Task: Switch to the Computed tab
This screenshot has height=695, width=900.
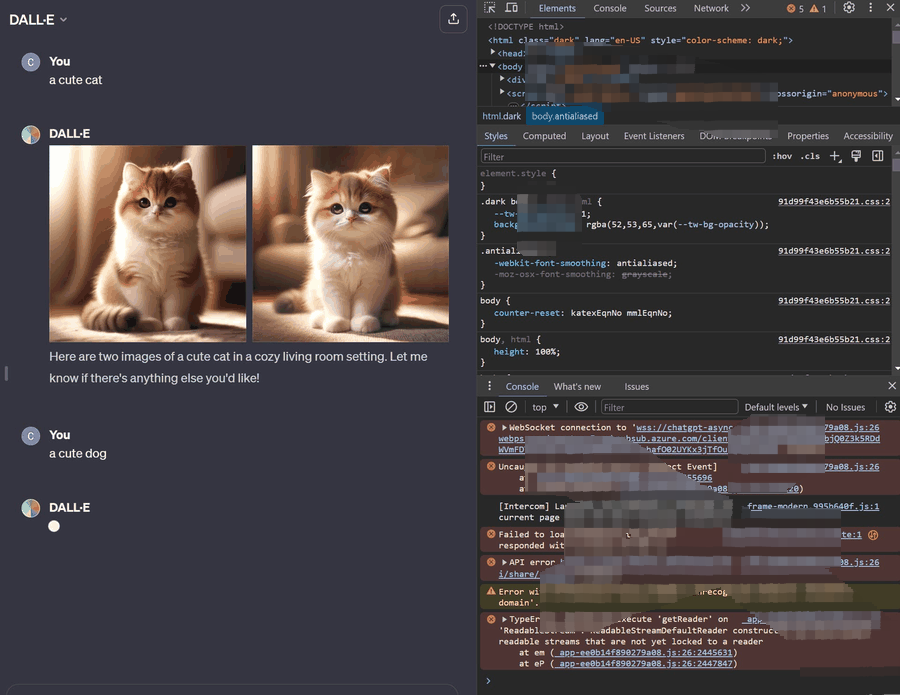Action: coord(544,136)
